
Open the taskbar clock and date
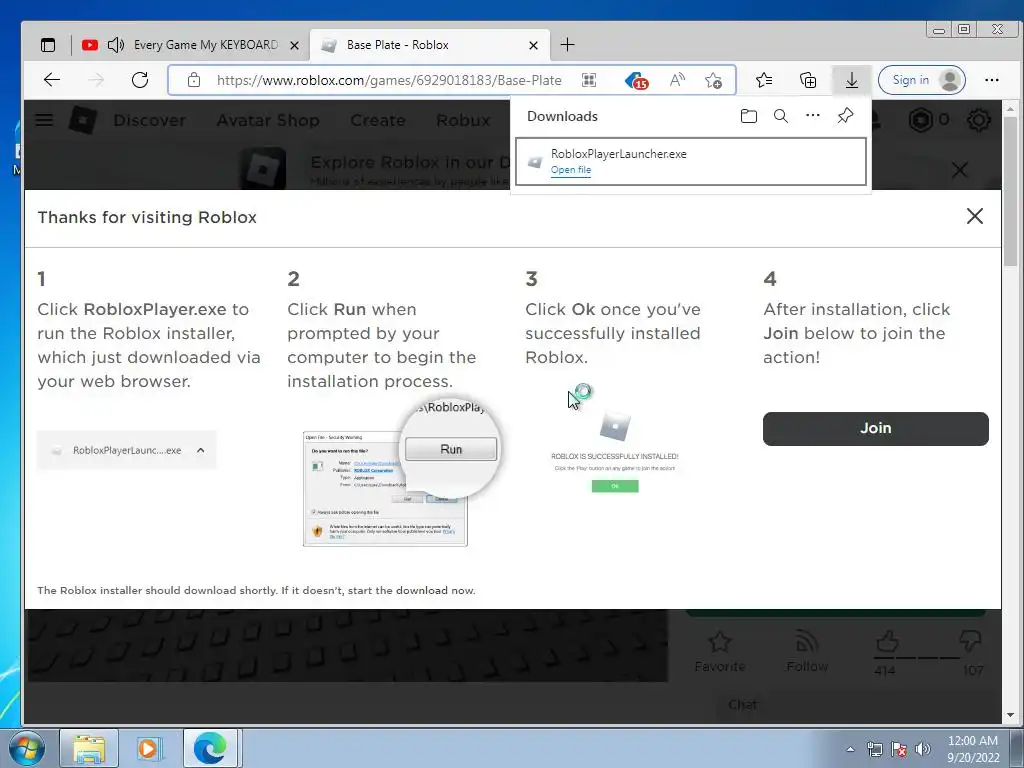(x=973, y=749)
